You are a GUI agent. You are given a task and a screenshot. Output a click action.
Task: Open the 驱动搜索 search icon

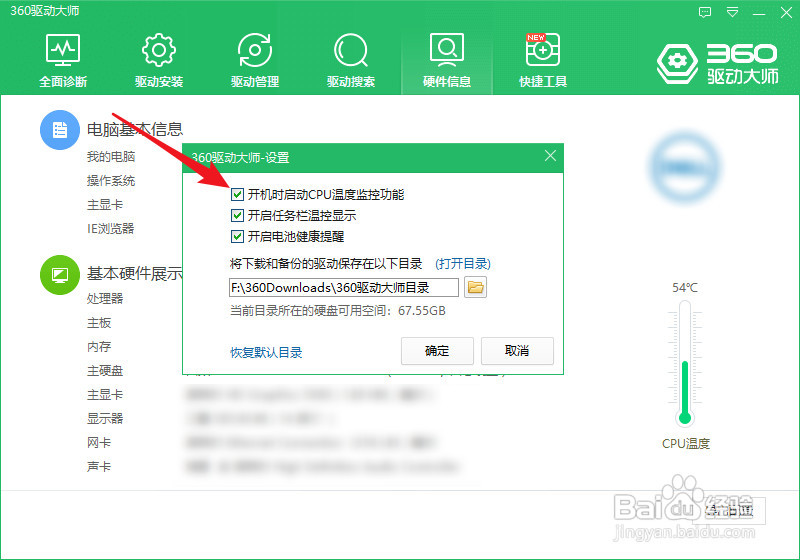click(351, 50)
